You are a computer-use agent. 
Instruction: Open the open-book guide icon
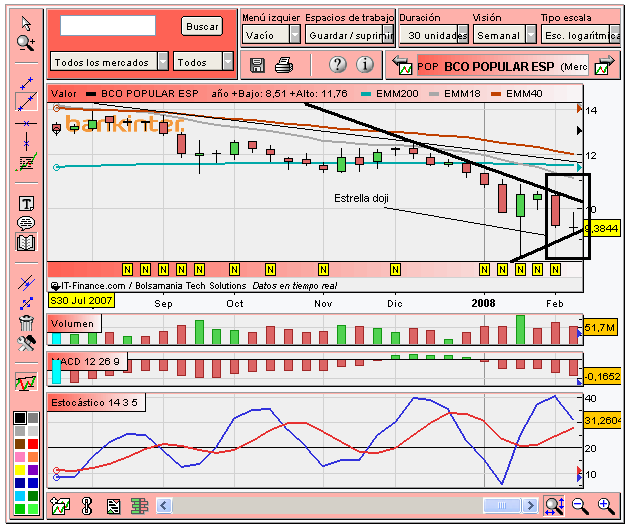(26, 242)
